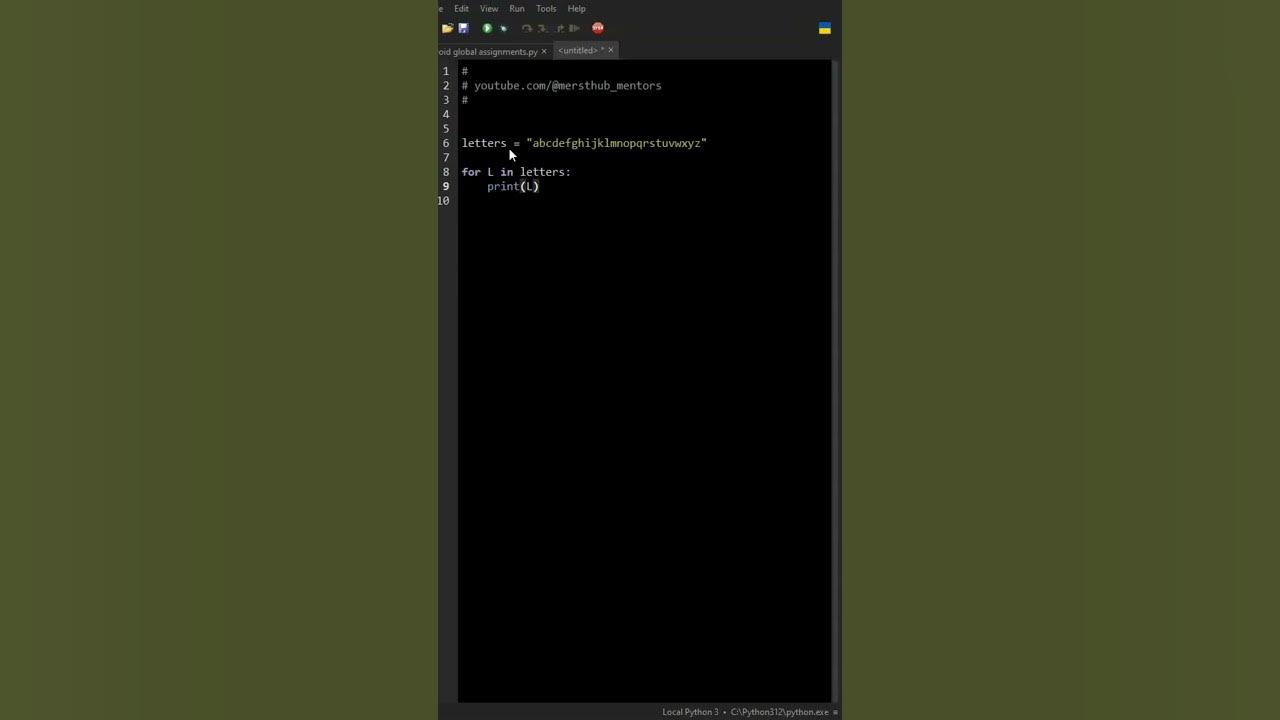Click the Resume debug icon
Image resolution: width=1280 pixels, height=720 pixels.
coord(574,28)
